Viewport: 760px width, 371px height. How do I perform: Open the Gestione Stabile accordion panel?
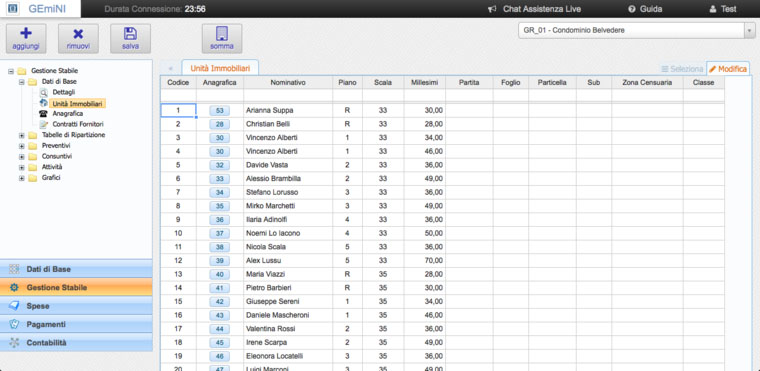pyautogui.click(x=76, y=287)
